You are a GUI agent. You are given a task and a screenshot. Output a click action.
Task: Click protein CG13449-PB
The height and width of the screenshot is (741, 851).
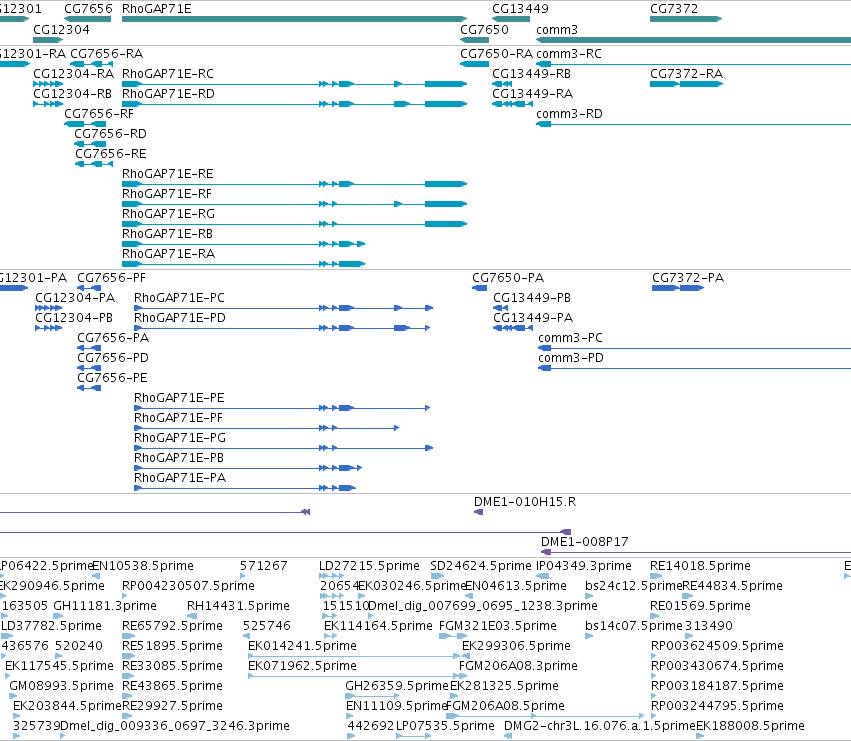500,308
